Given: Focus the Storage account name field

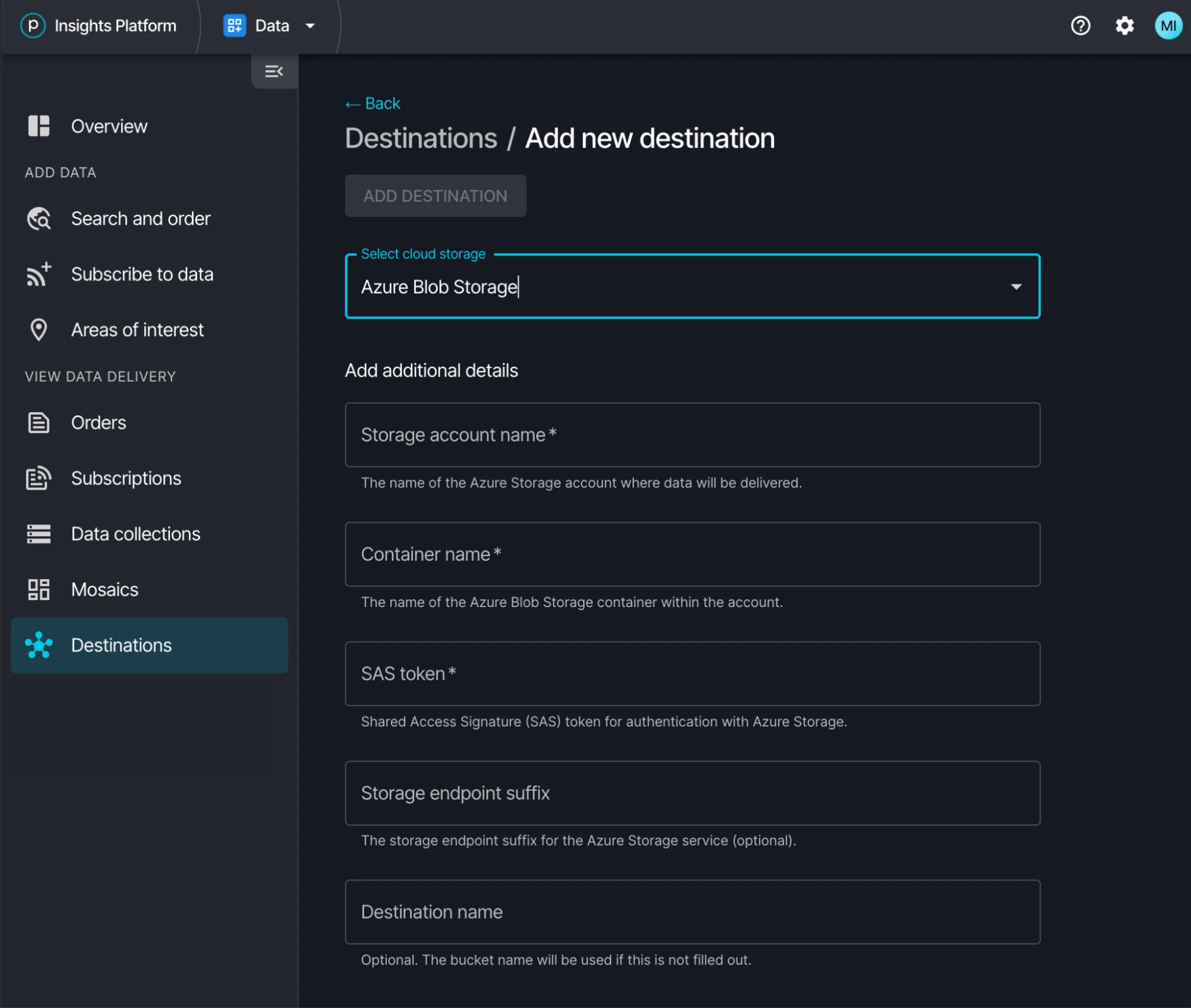Looking at the screenshot, I should pyautogui.click(x=692, y=435).
